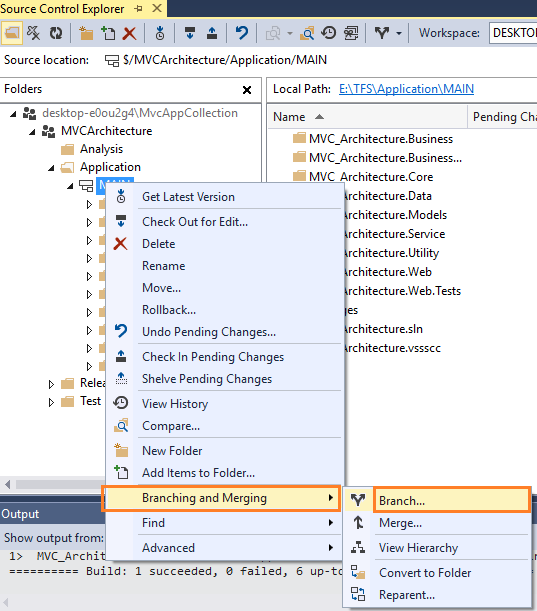Click the Folders pane horizontal scrollbar
This screenshot has width=537, height=611.
[x=58, y=484]
